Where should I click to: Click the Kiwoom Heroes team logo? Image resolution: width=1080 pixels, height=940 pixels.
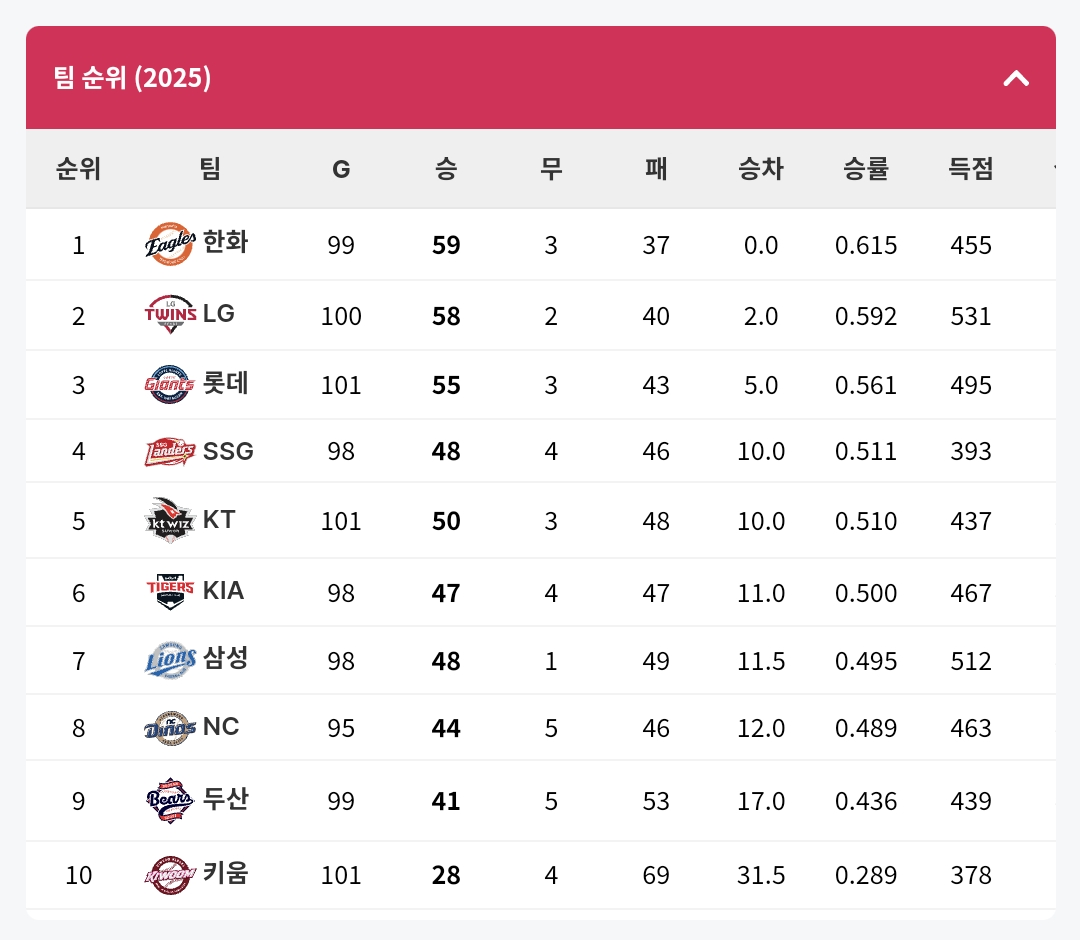point(170,875)
